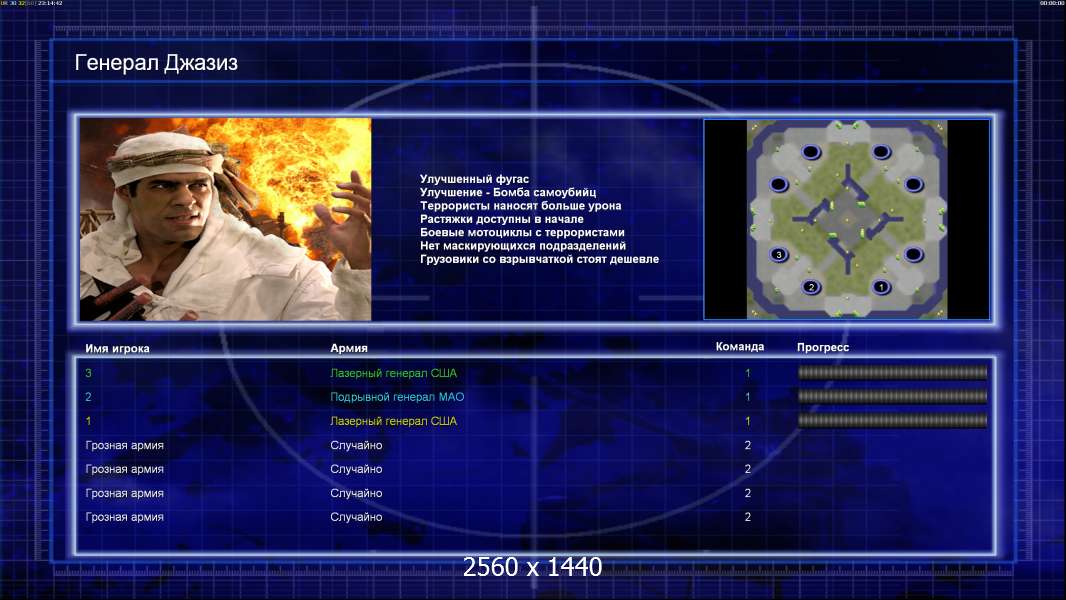
Task: Click the "Прогресс" column header
Action: tap(823, 347)
